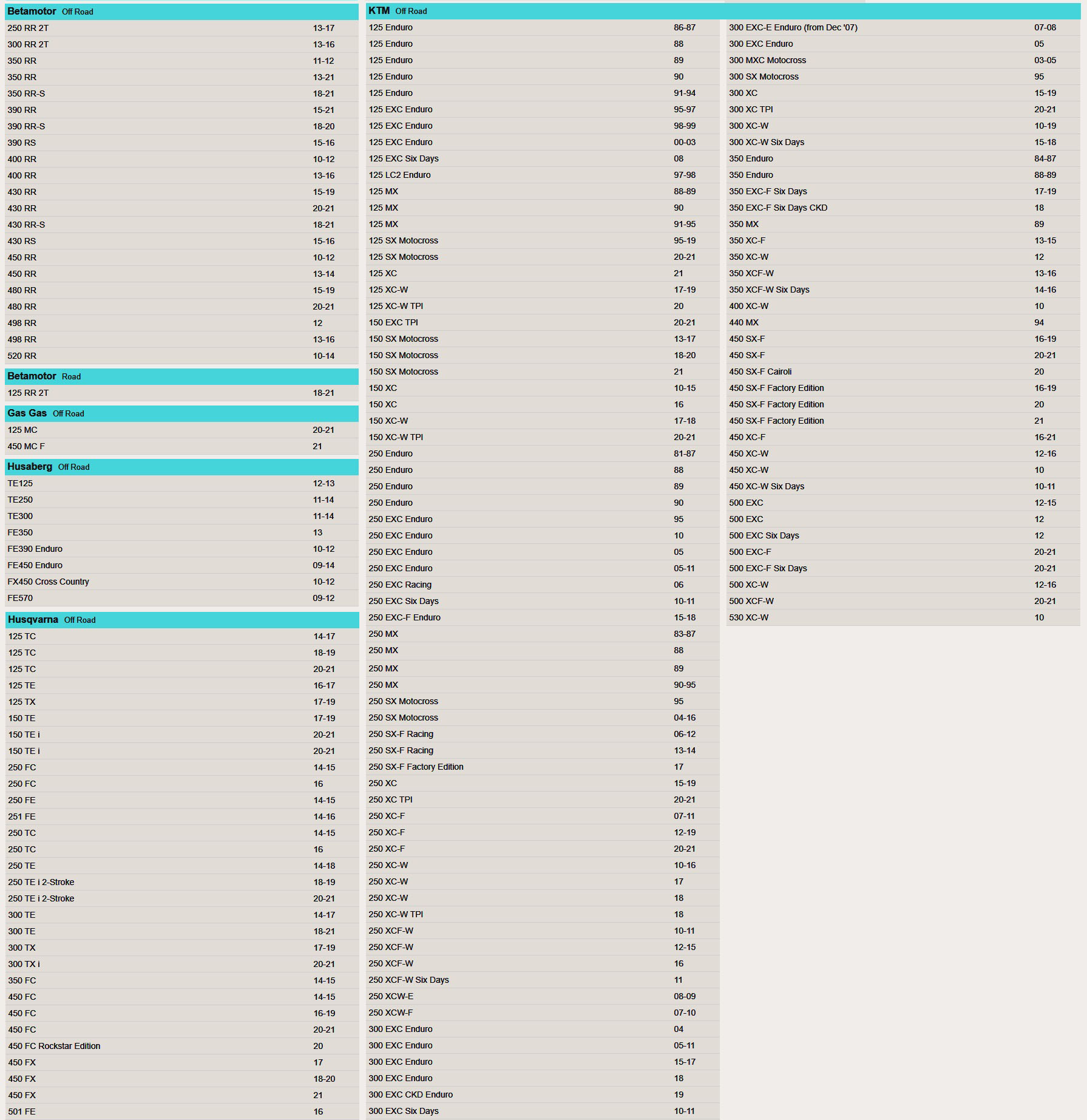Select the 125 EXC Six Days row
This screenshot has height=1120, width=1087.
543,158
